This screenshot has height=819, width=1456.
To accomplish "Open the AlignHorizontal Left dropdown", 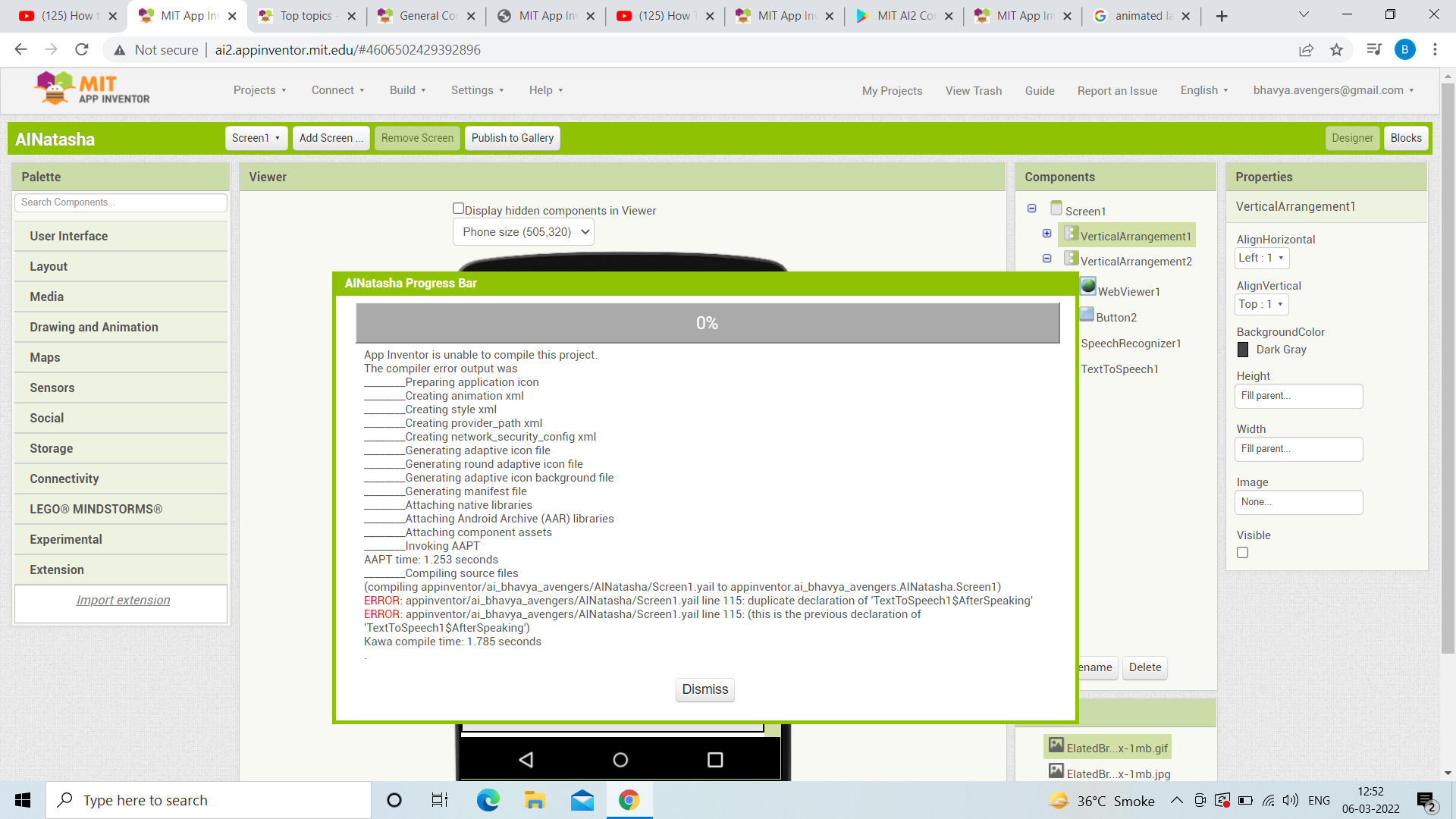I will pos(1261,258).
